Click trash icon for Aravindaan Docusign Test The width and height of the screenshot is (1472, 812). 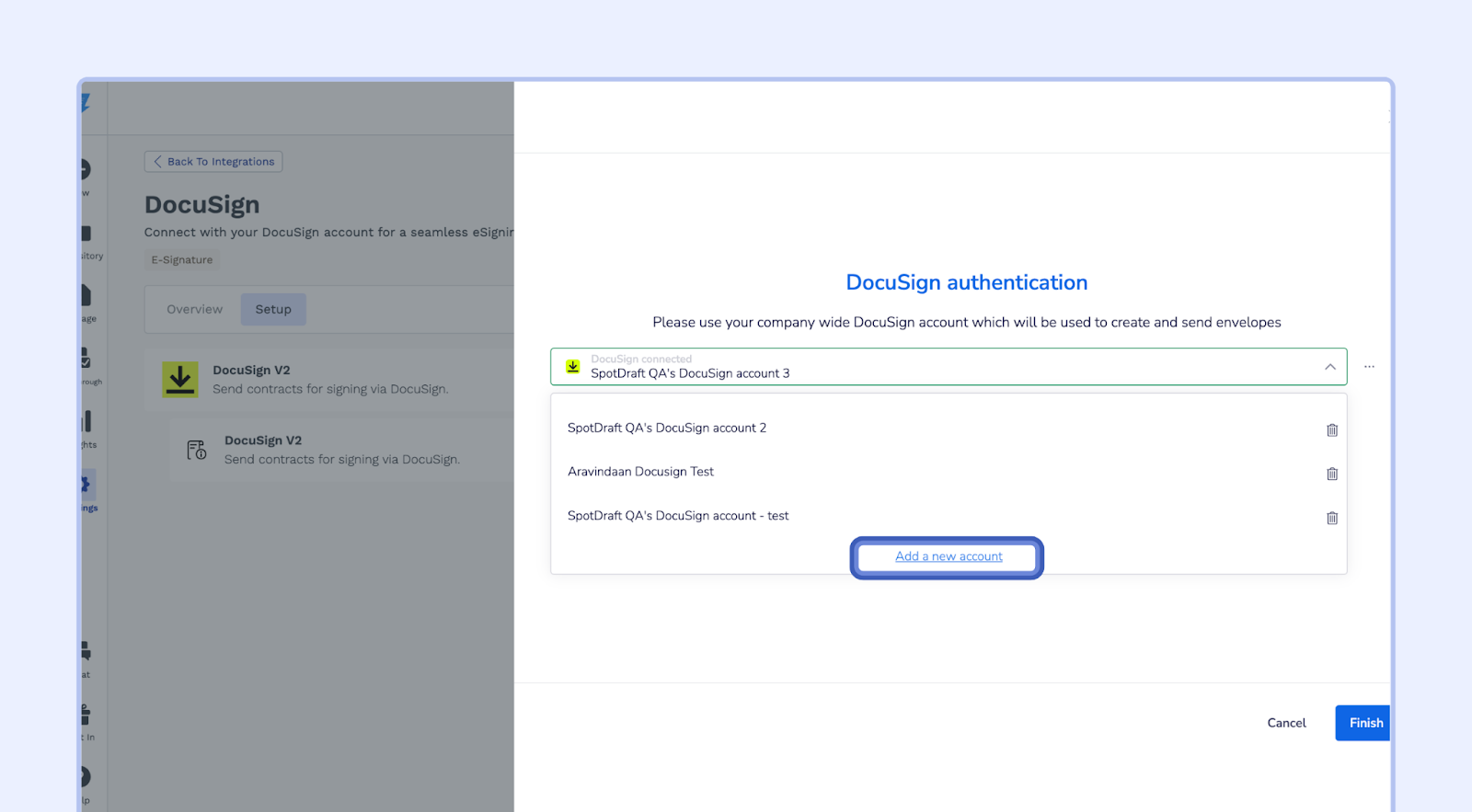1331,474
